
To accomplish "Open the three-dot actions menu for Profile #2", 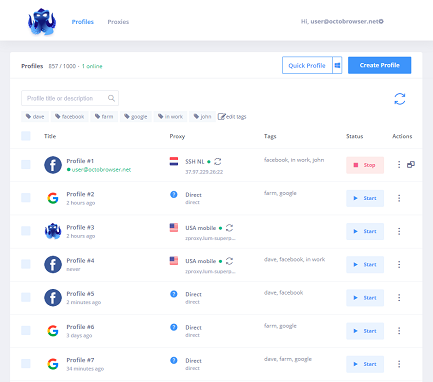I will tap(399, 198).
